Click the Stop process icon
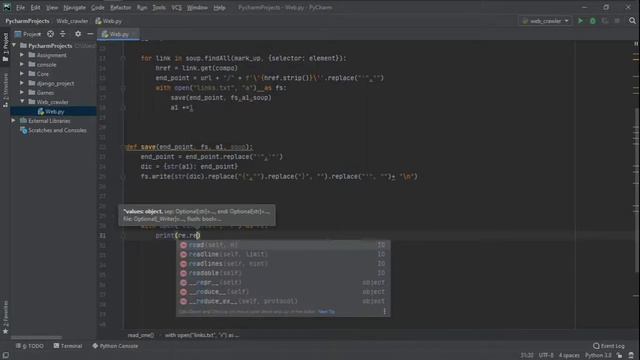This screenshot has height=360, width=640. 617,21
